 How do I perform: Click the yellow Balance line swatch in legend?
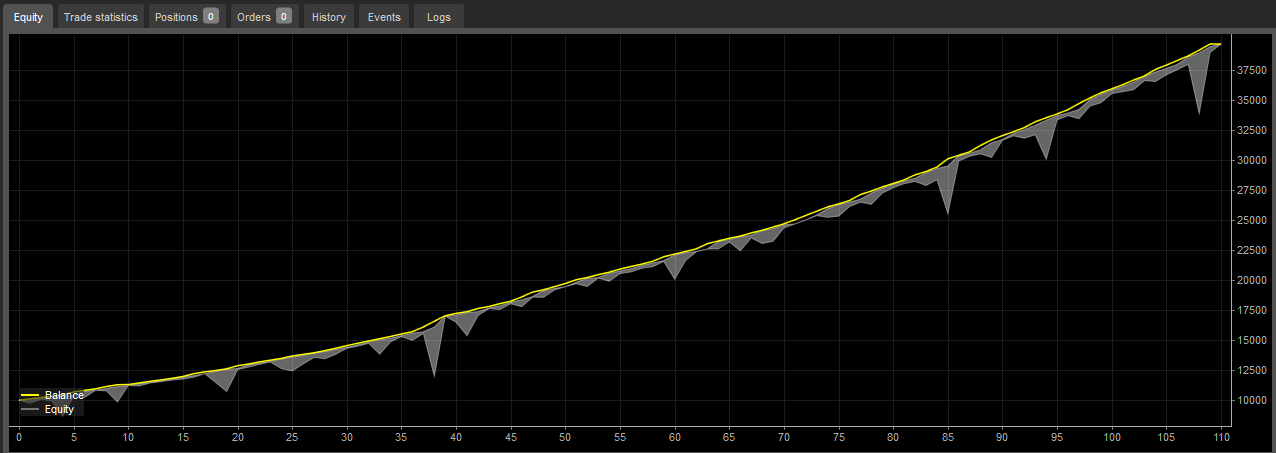(30, 396)
